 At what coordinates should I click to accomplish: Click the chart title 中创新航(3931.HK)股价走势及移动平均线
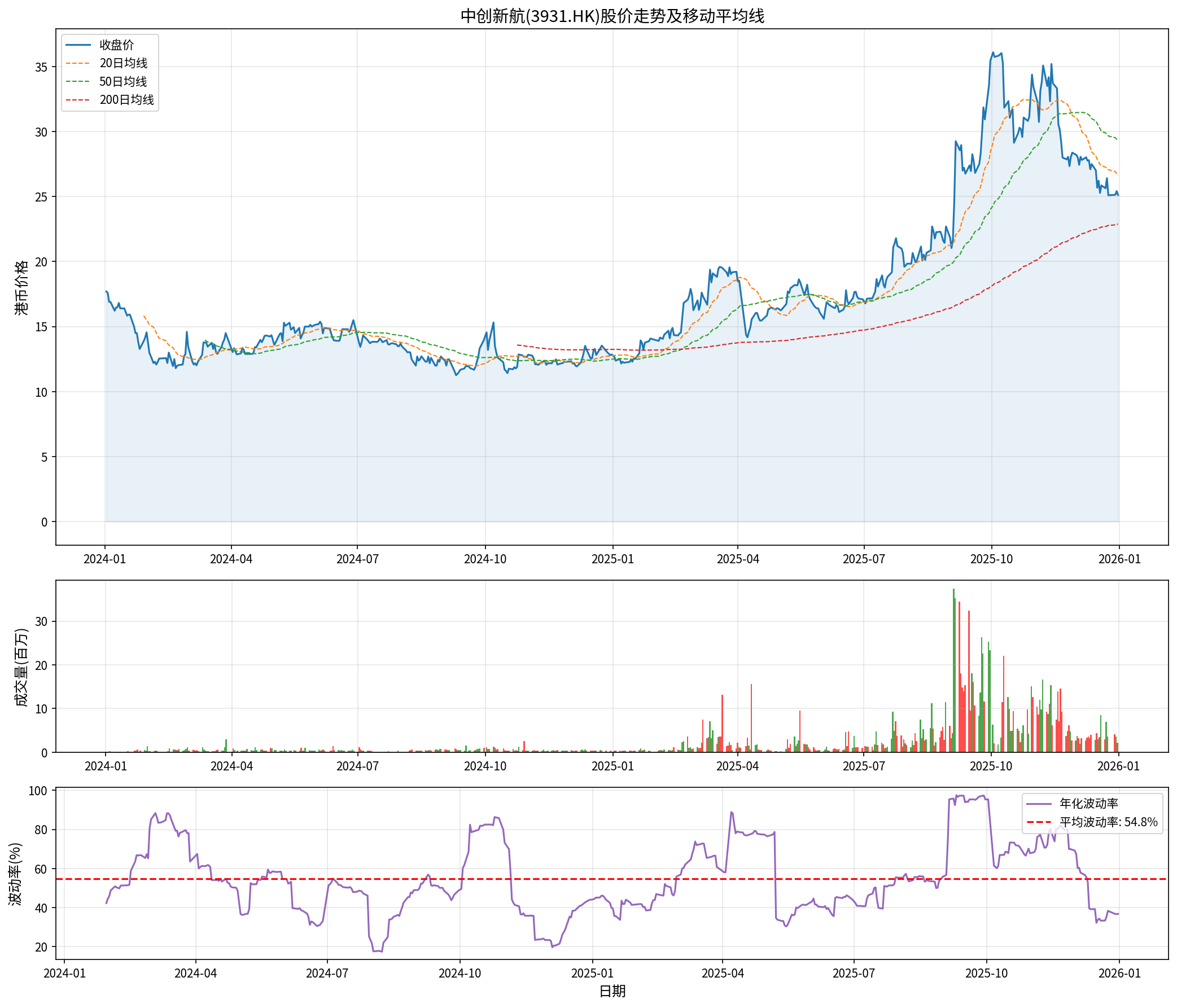pyautogui.click(x=612, y=16)
